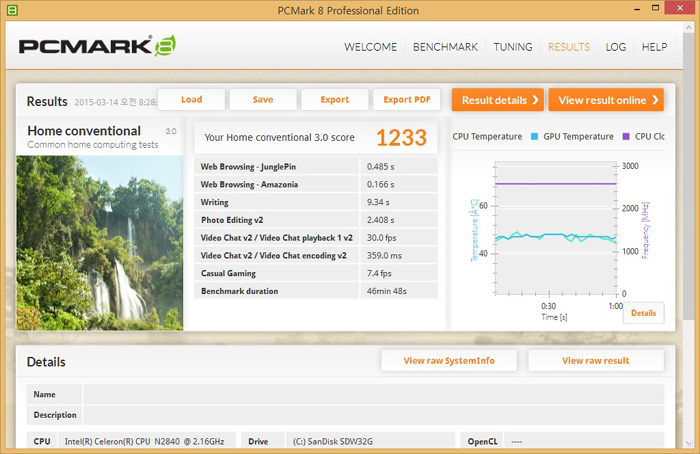This screenshot has width=700, height=454.
Task: Maximize the PCMark 8 window
Action: (x=655, y=8)
